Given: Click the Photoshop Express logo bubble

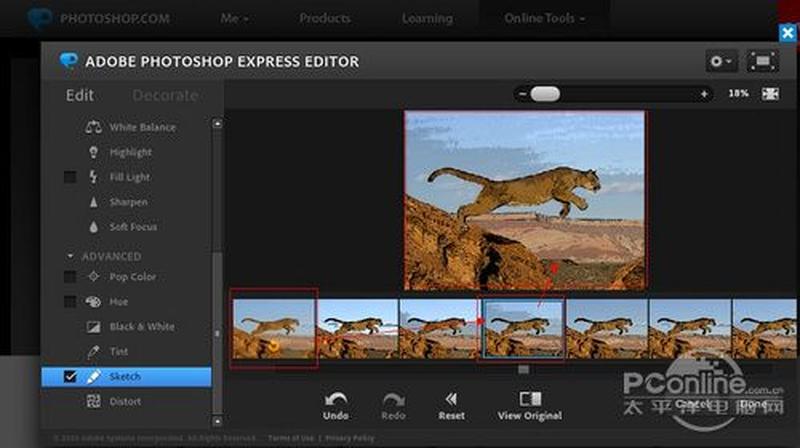Looking at the screenshot, I should tap(68, 61).
